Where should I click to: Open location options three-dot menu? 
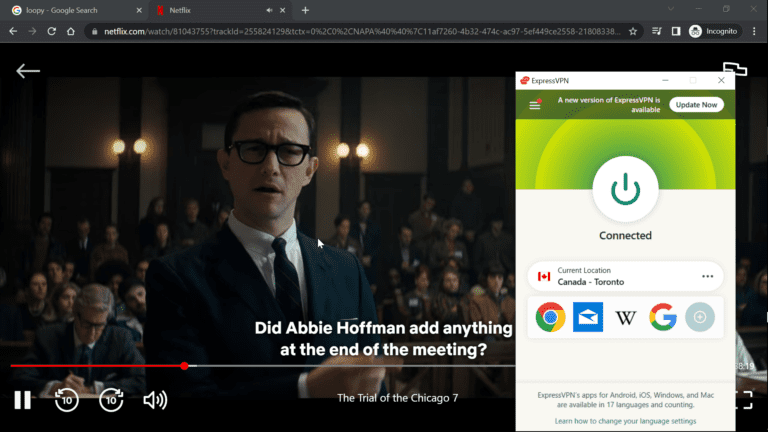tap(708, 277)
